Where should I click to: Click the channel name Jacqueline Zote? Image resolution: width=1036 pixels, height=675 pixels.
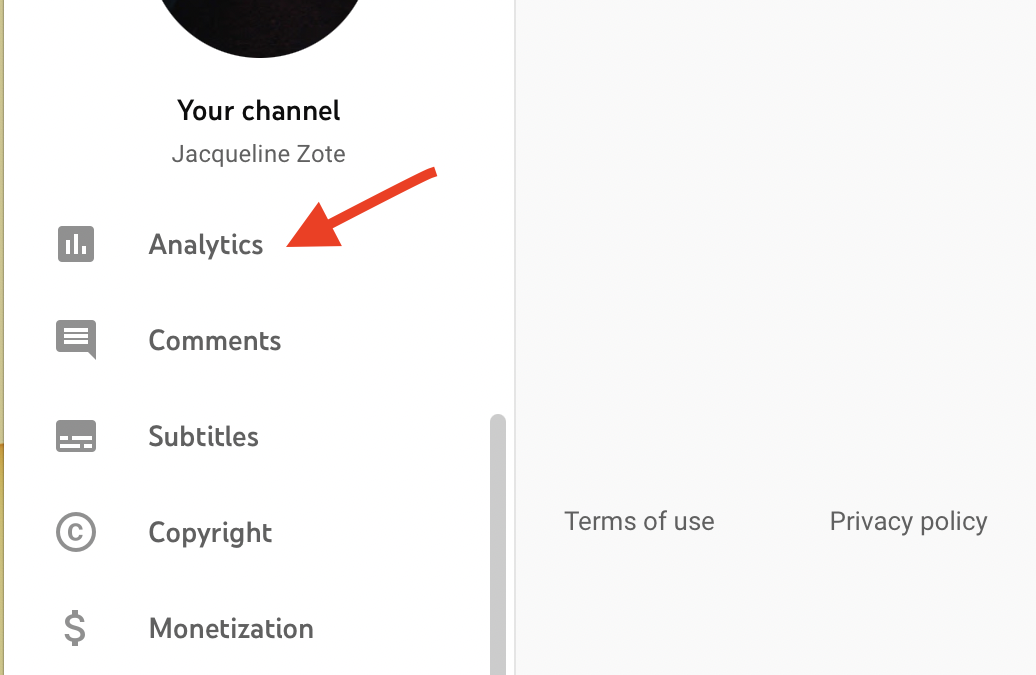258,153
